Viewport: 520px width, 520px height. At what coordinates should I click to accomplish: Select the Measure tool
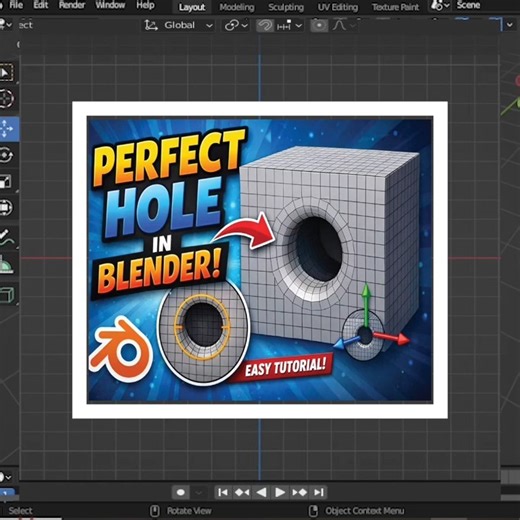[x=6, y=265]
